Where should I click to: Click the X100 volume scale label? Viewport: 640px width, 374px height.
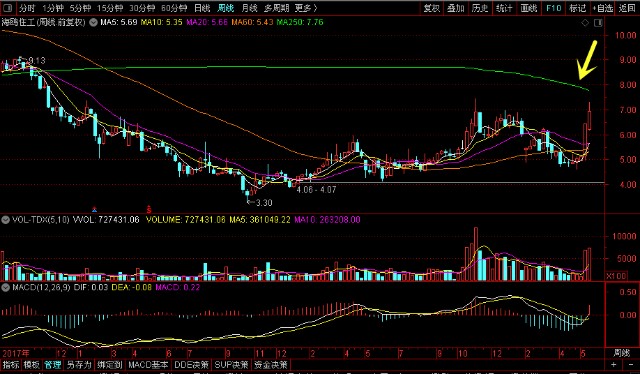point(616,276)
